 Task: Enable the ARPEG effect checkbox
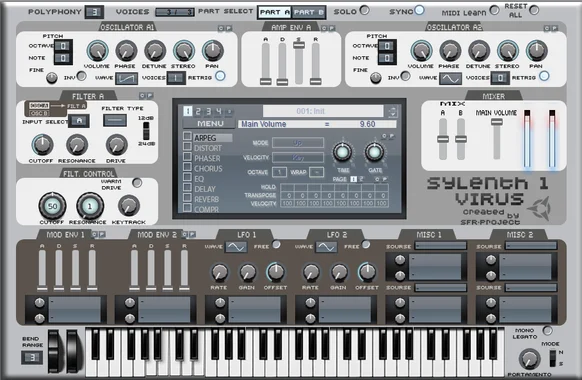tap(187, 137)
